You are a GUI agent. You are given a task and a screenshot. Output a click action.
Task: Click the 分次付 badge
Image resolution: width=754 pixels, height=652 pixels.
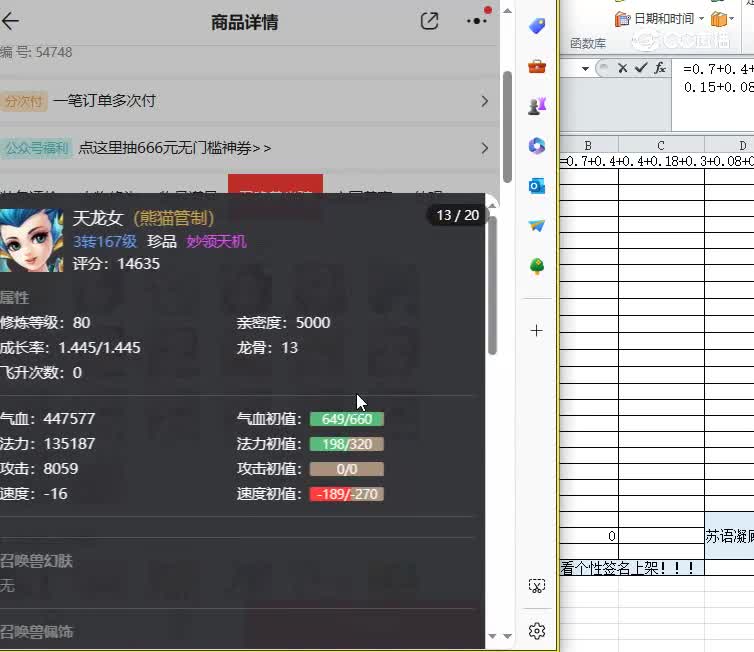point(24,101)
